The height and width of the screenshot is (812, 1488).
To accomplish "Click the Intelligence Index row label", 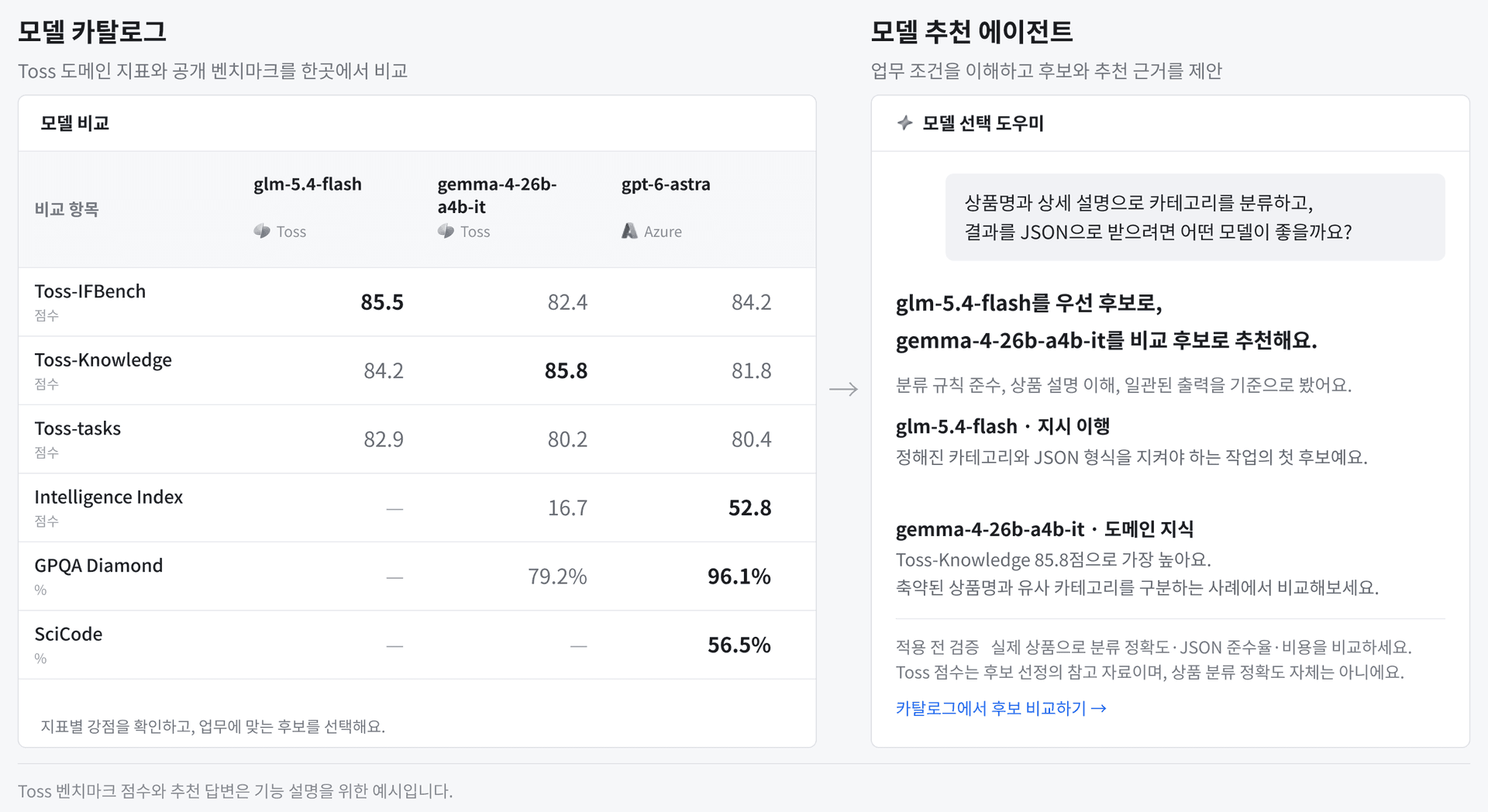I will point(108,497).
